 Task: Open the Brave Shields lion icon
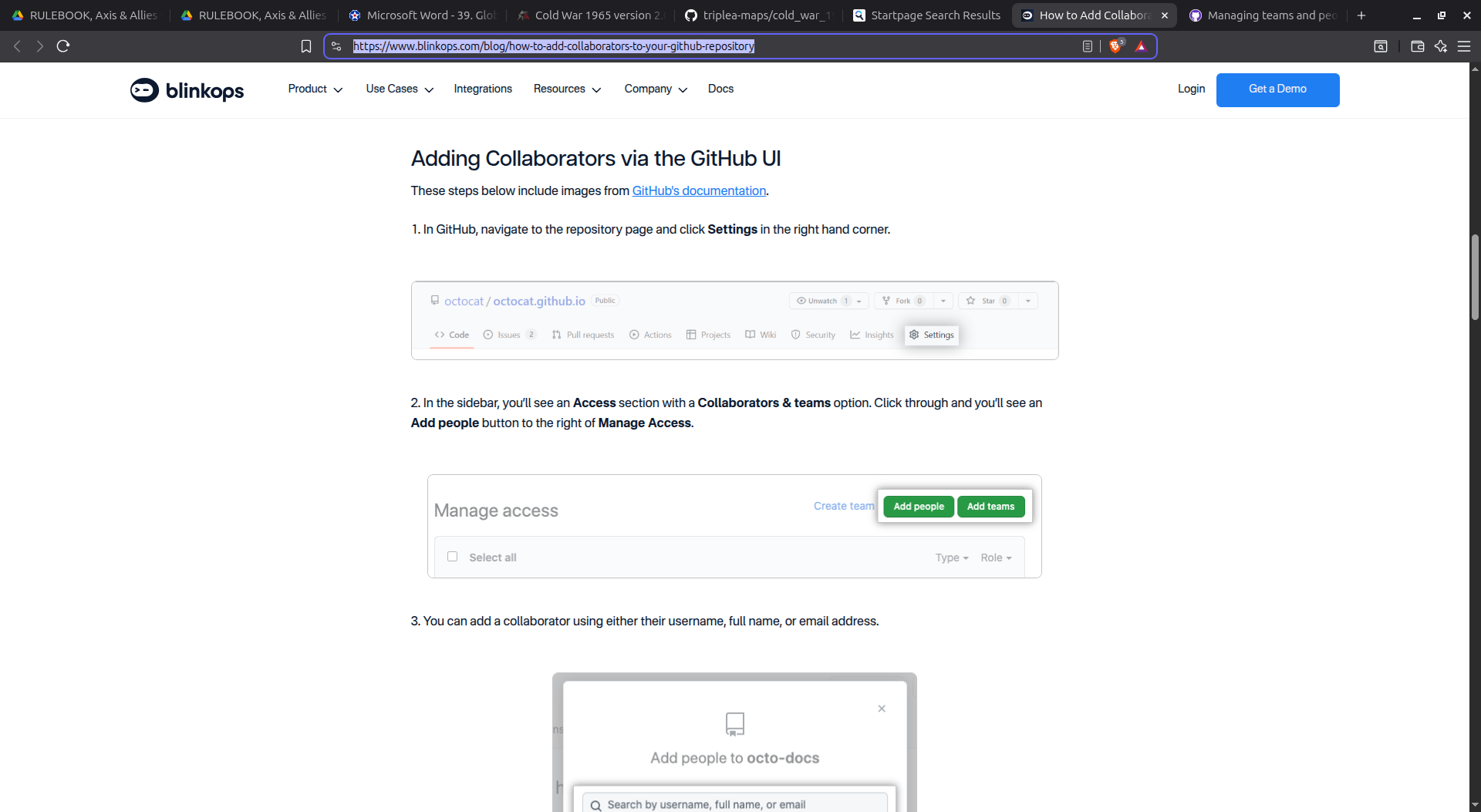[1115, 46]
